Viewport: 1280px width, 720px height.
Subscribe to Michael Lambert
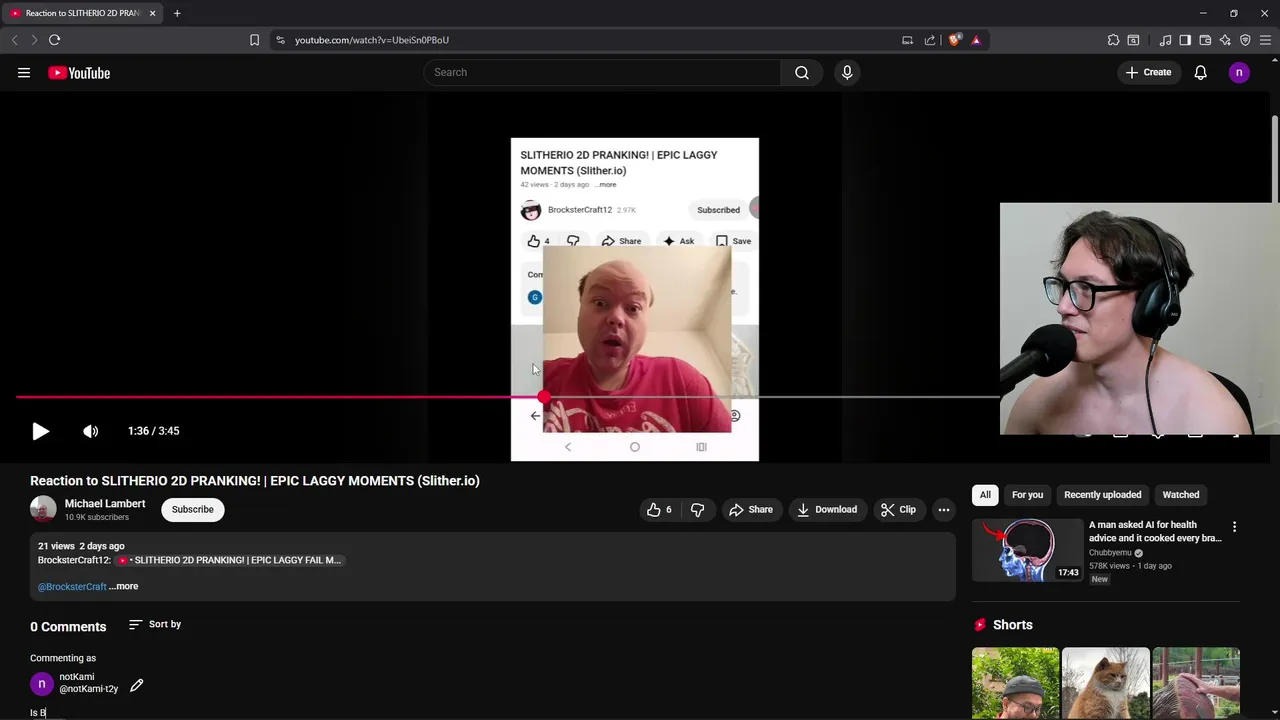point(192,509)
